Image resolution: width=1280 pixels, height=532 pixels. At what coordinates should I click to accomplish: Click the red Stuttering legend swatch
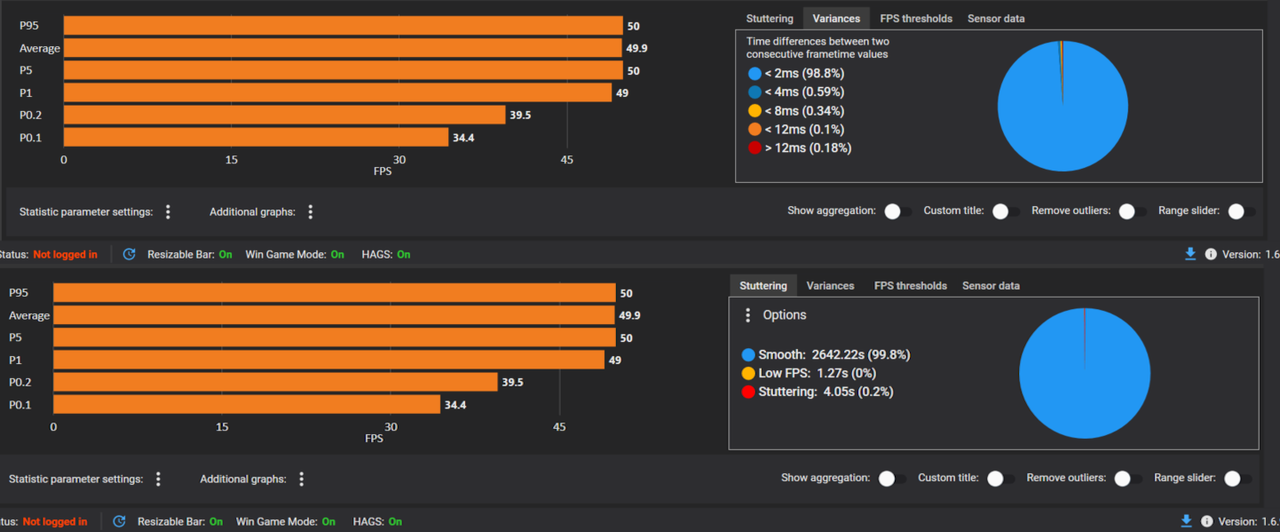(x=748, y=392)
